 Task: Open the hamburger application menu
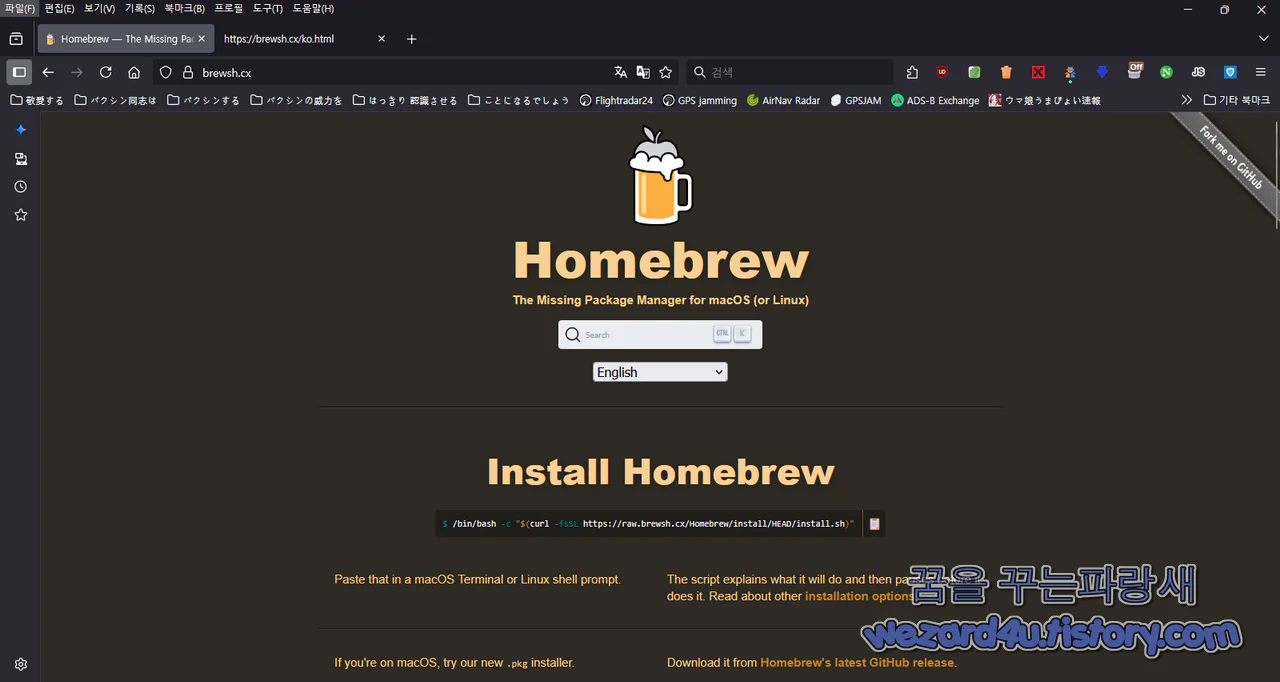(1262, 72)
